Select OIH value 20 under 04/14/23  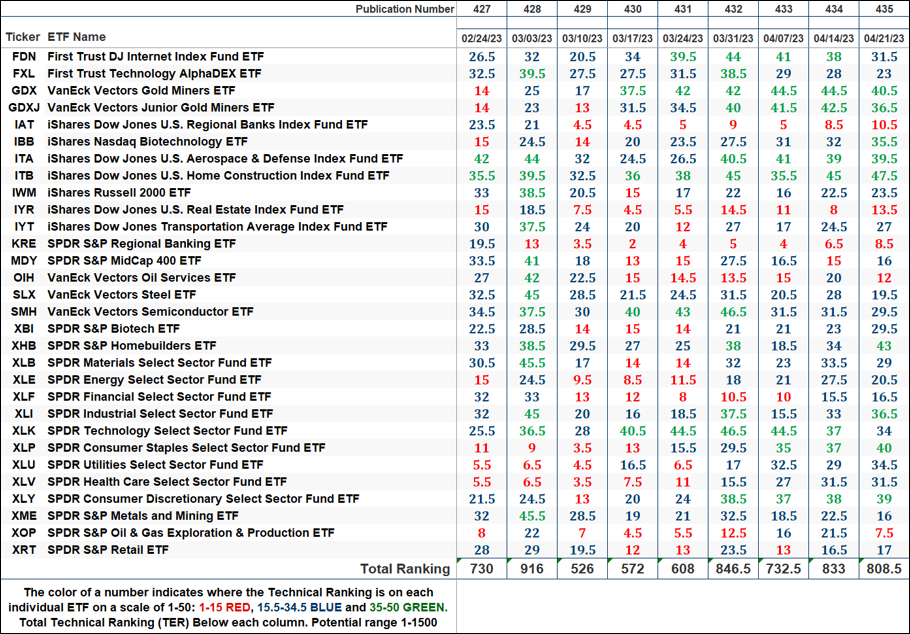833,278
